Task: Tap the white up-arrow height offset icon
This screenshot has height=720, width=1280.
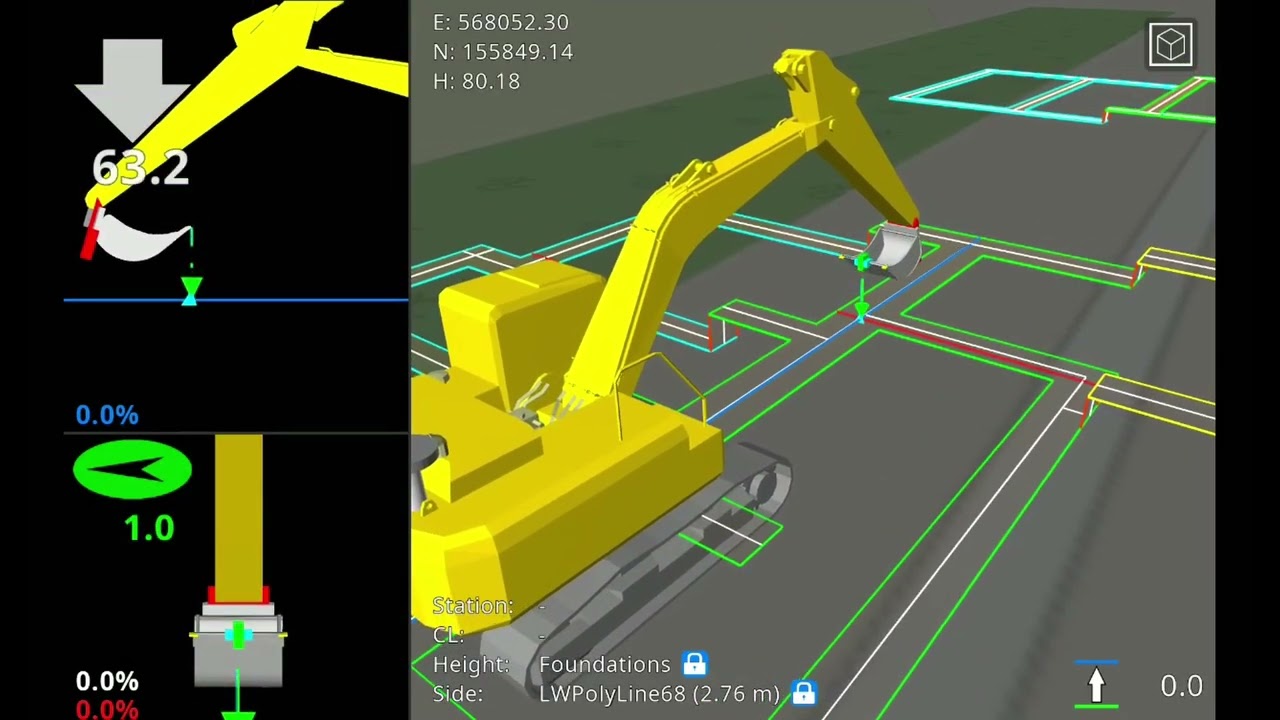Action: click(x=1096, y=685)
